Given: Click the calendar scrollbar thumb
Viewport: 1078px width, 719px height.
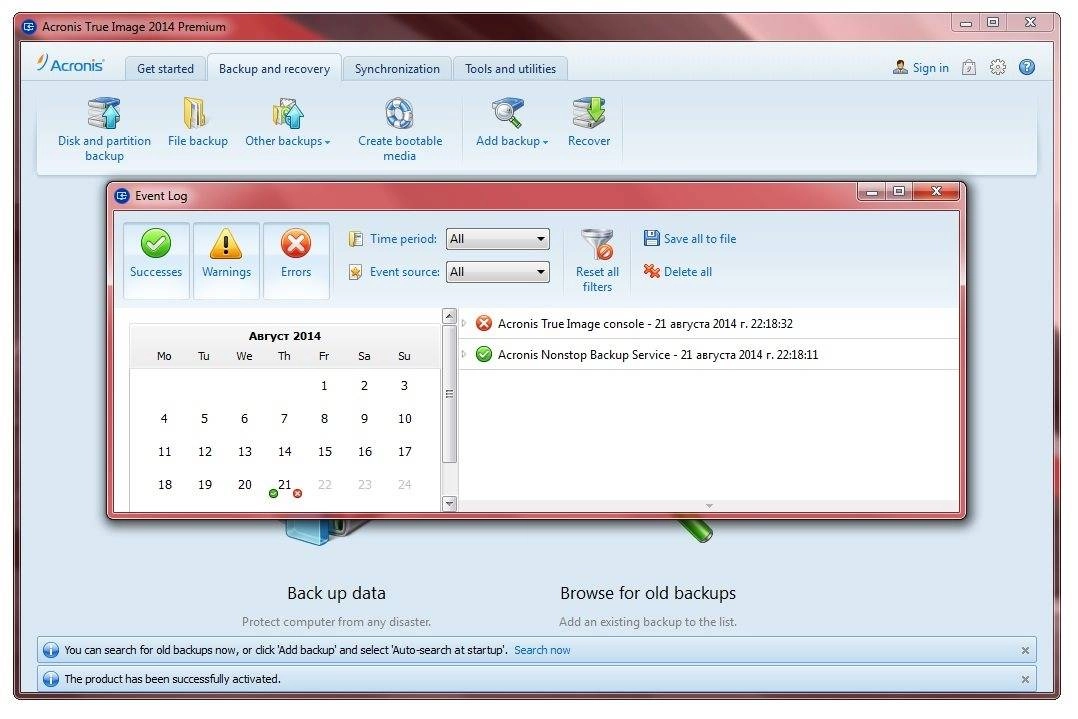Looking at the screenshot, I should pos(449,395).
